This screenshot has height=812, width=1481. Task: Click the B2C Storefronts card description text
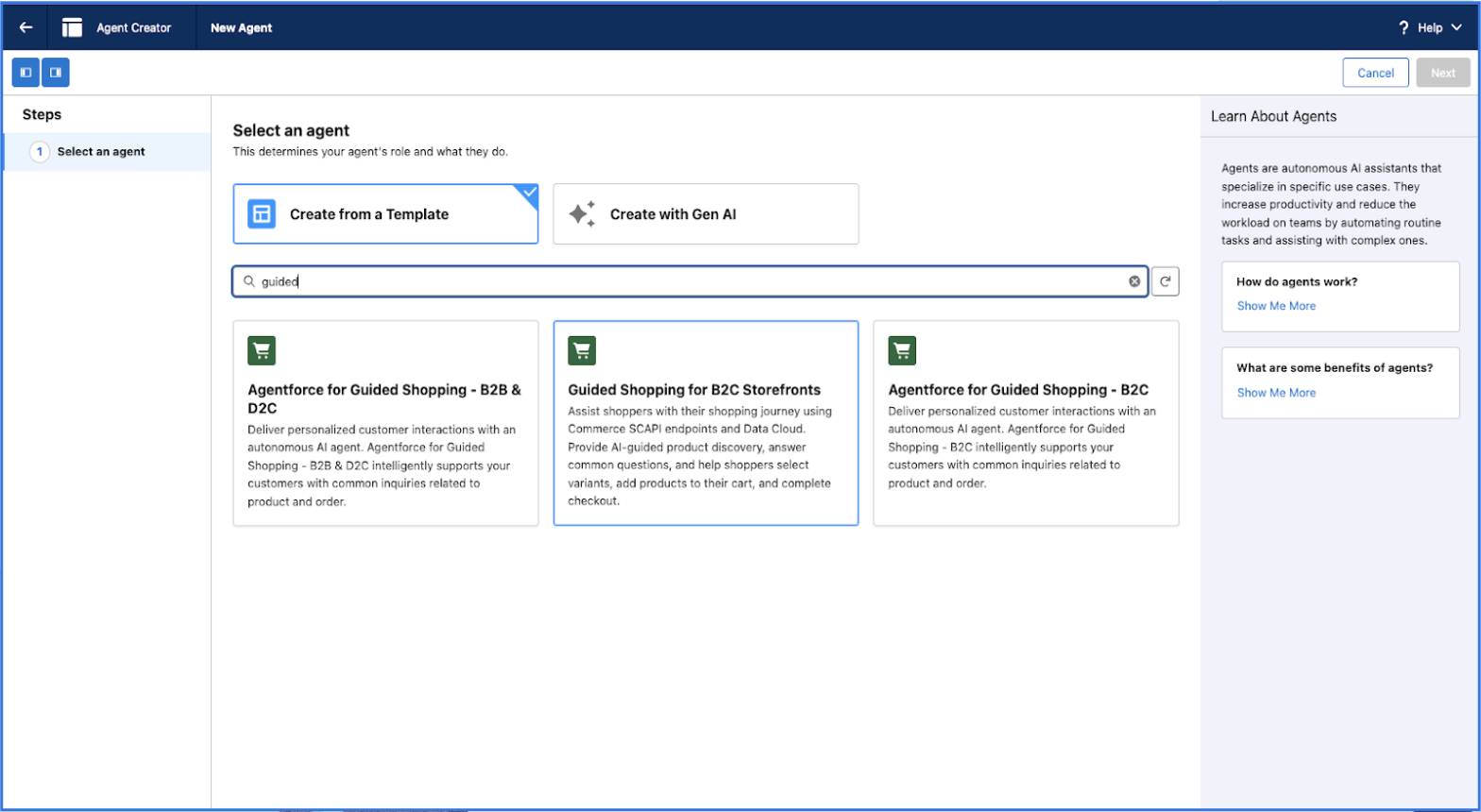coord(700,456)
